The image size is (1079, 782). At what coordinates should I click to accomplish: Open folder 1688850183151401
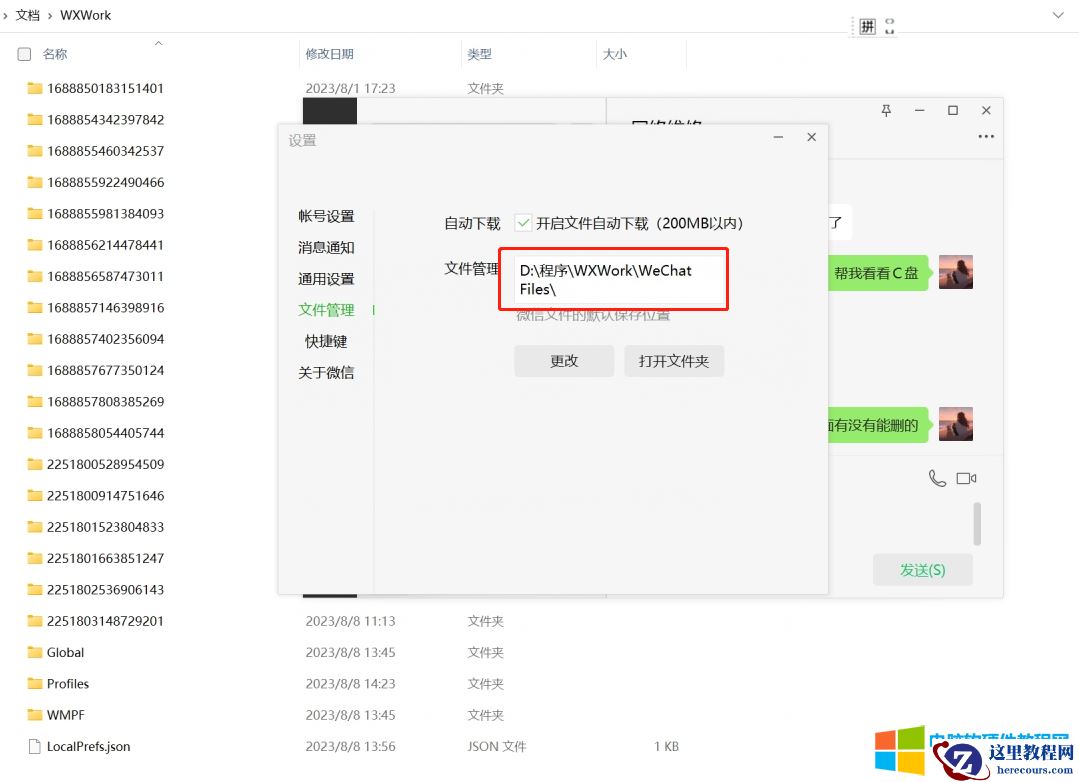[x=100, y=88]
